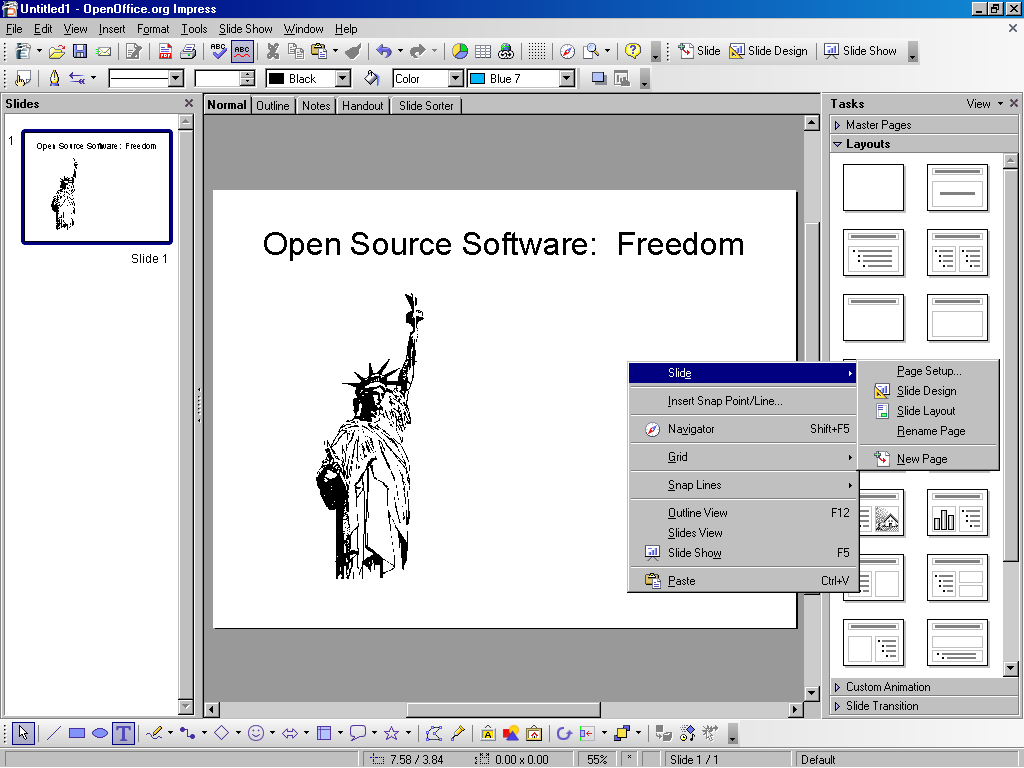Select the Ellipse drawing tool
Viewport: 1024px width, 768px height.
[100, 733]
